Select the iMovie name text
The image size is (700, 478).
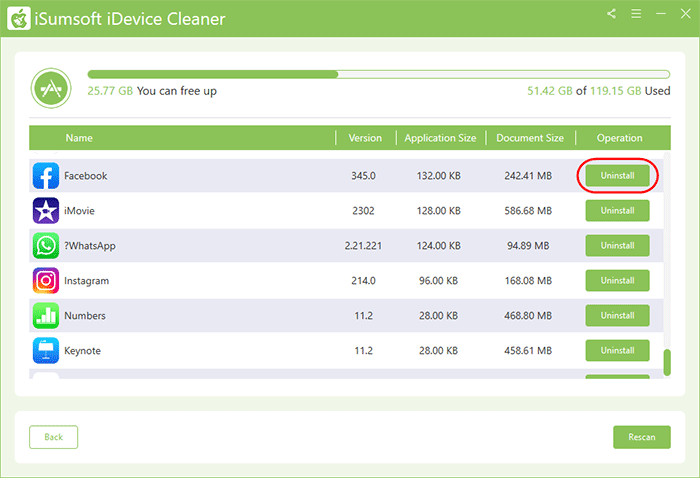pyautogui.click(x=79, y=211)
